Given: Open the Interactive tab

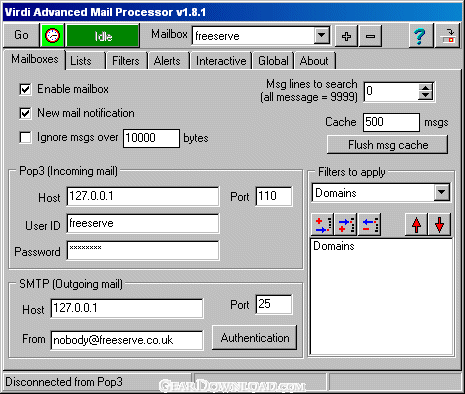Looking at the screenshot, I should click(221, 61).
